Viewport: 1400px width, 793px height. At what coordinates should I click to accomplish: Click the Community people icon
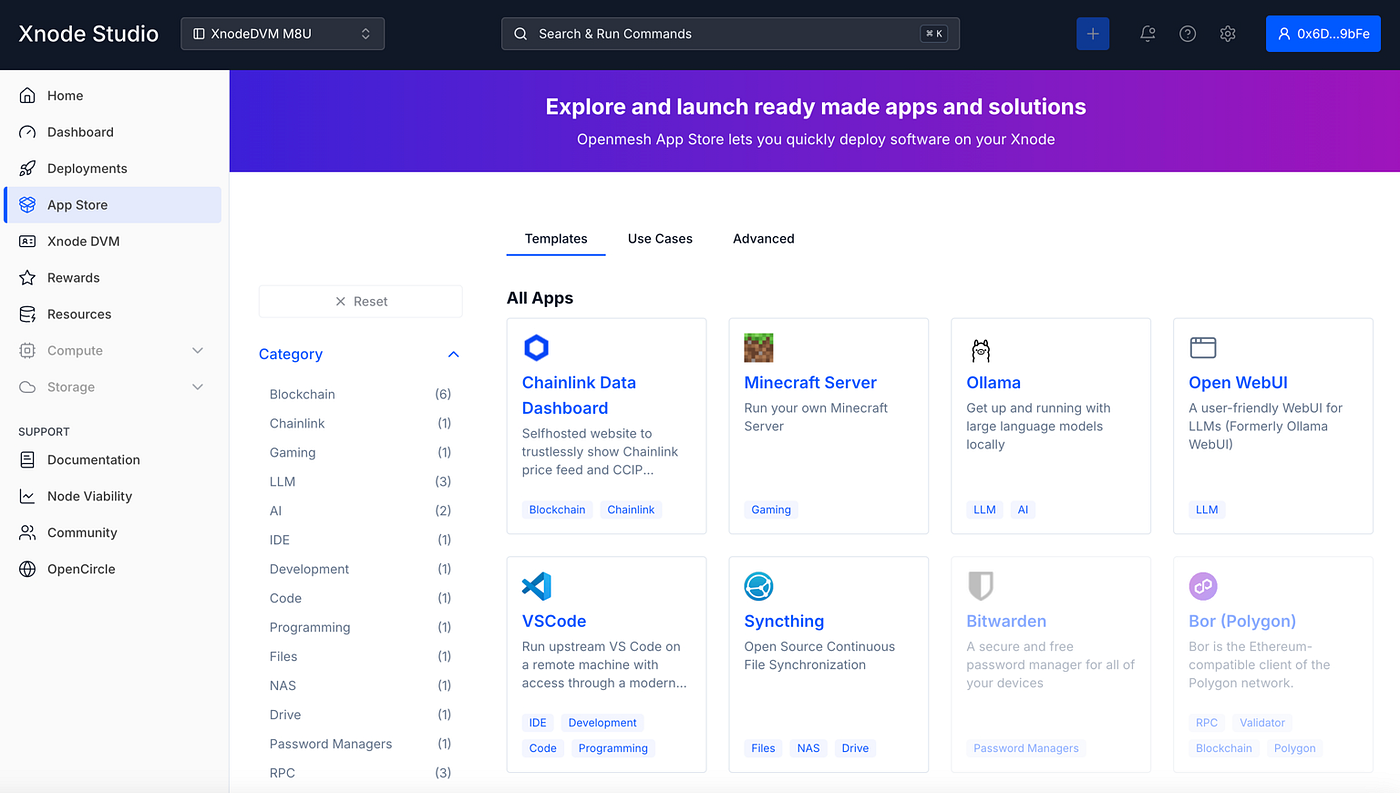pyautogui.click(x=28, y=533)
